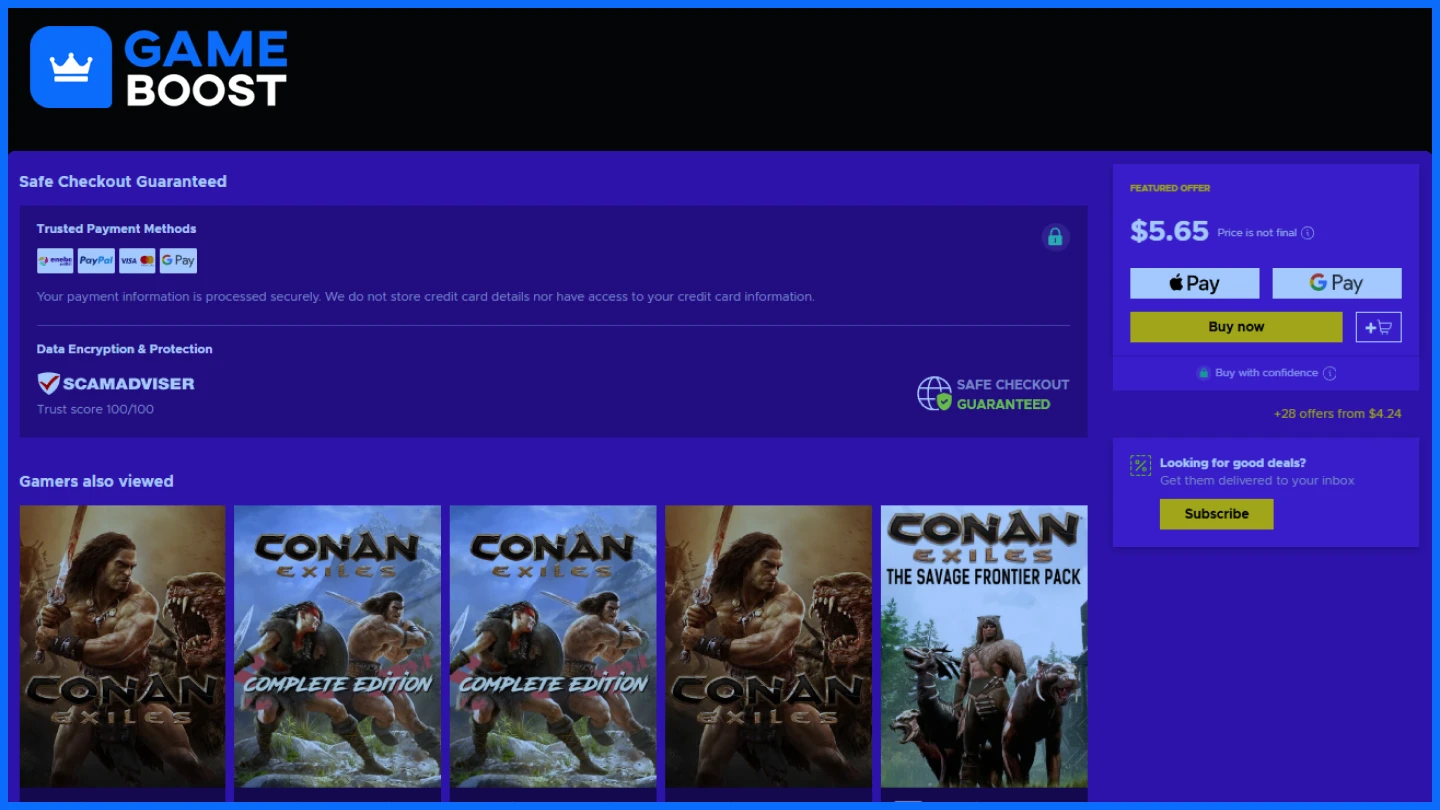The width and height of the screenshot is (1440, 810).
Task: Pay using the Apple Pay button
Action: [1194, 283]
